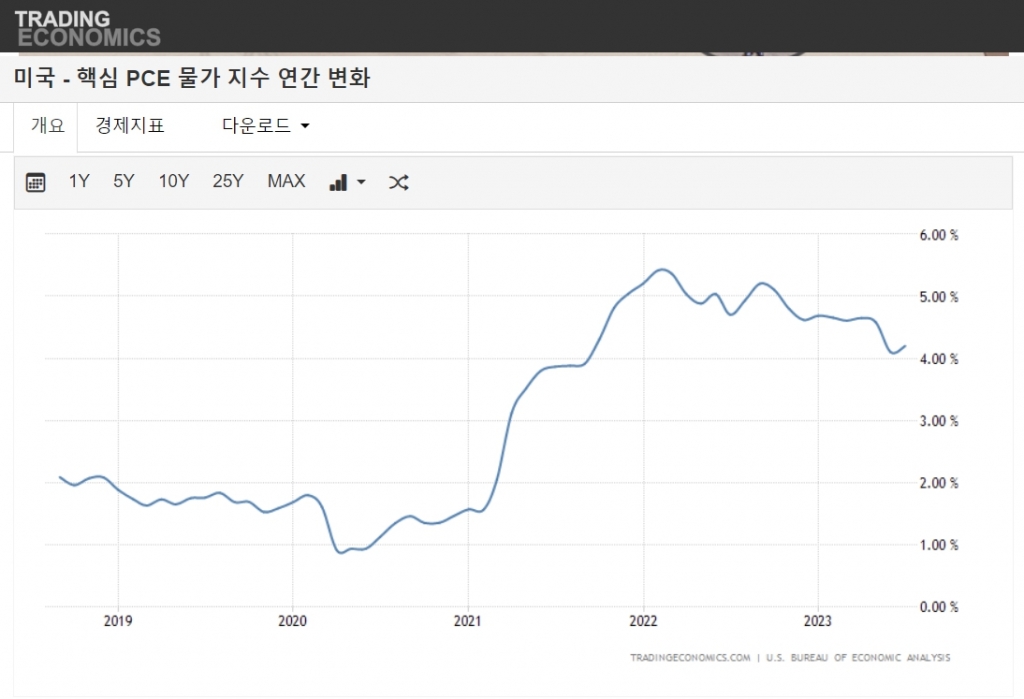Set chart range to 1Y
This screenshot has height=699, width=1024.
coord(79,181)
